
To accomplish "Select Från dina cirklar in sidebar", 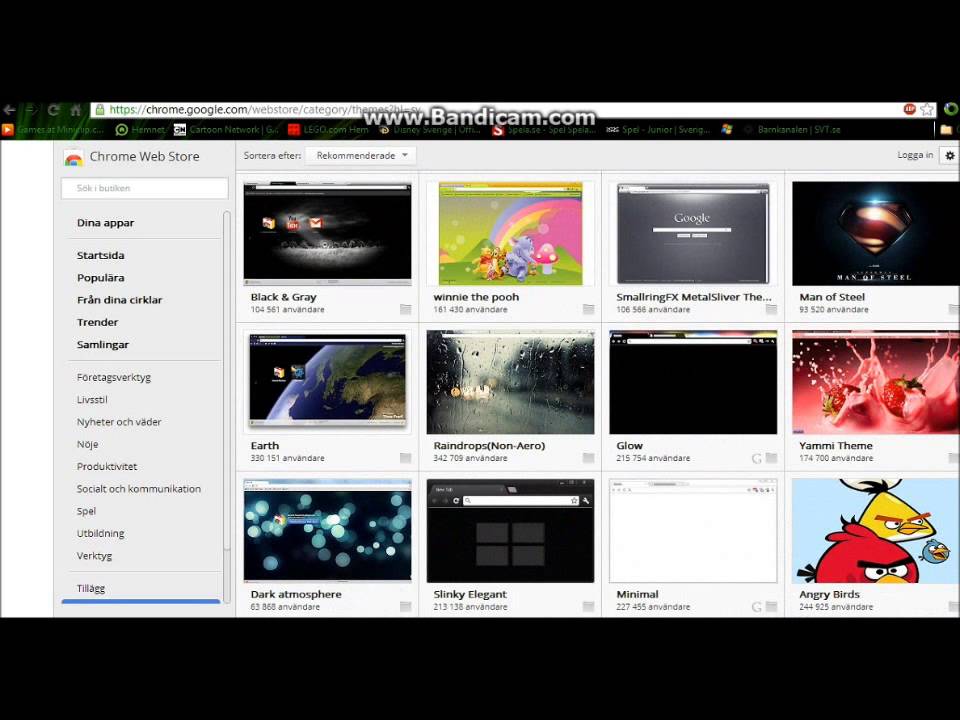I will [x=119, y=300].
